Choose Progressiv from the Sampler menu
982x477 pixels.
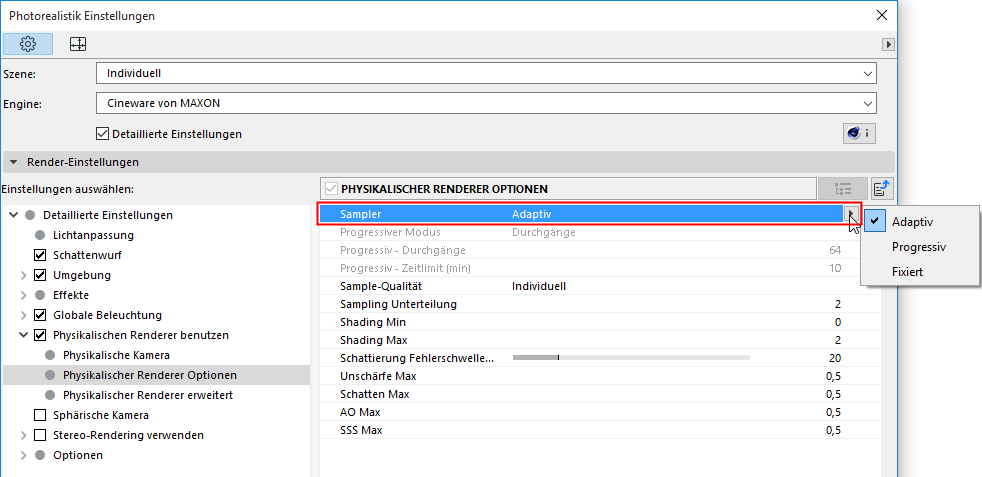tap(919, 247)
